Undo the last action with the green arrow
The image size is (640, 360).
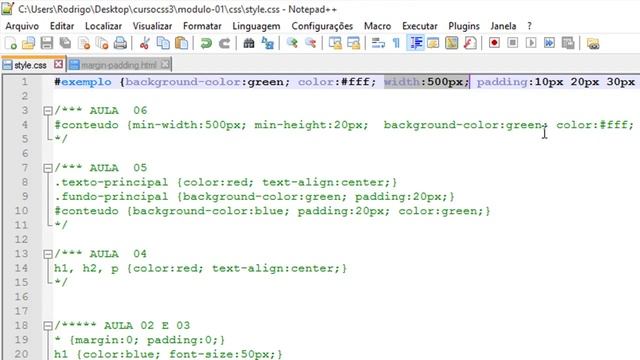pos(206,43)
